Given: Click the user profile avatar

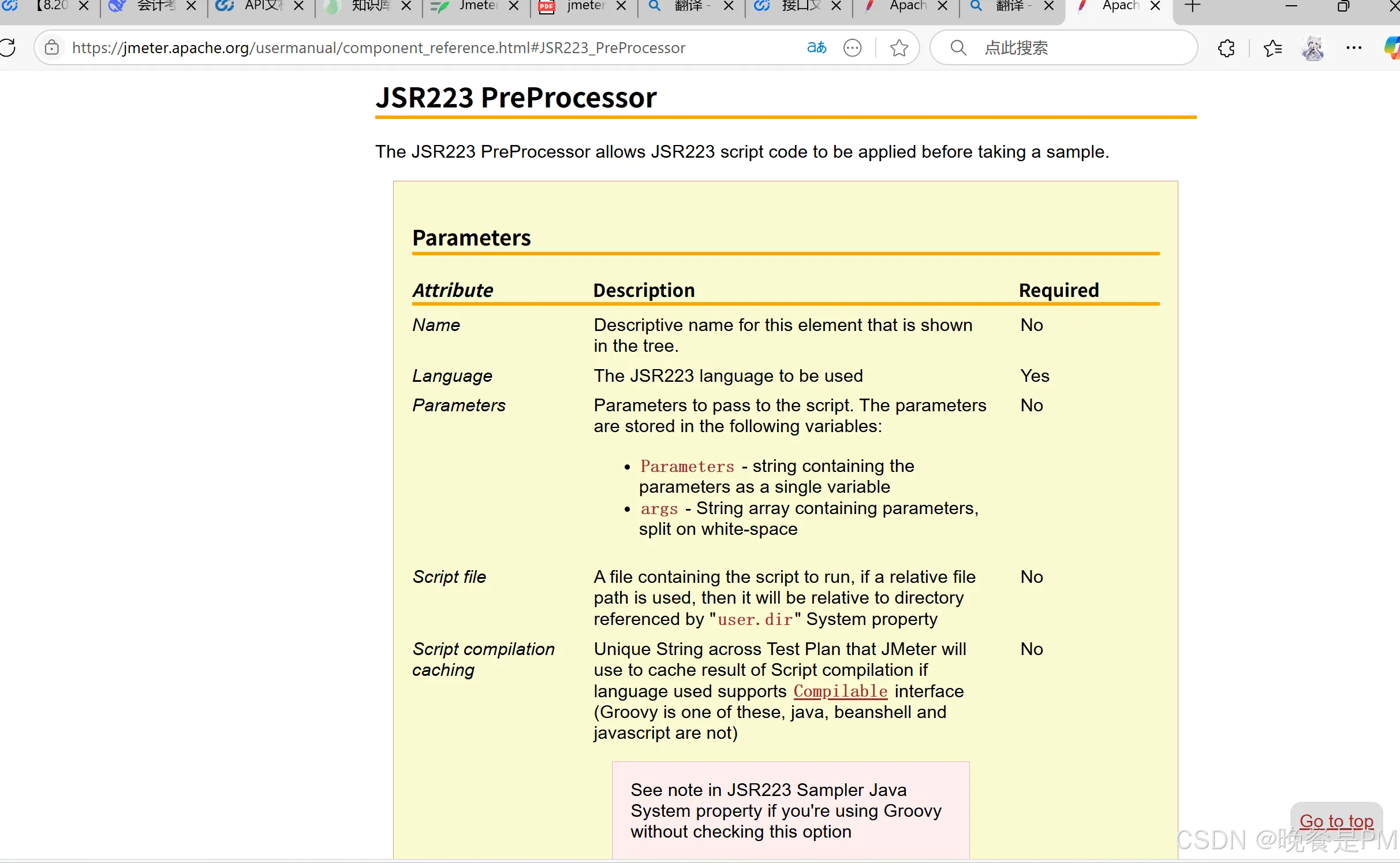Looking at the screenshot, I should (x=1313, y=48).
